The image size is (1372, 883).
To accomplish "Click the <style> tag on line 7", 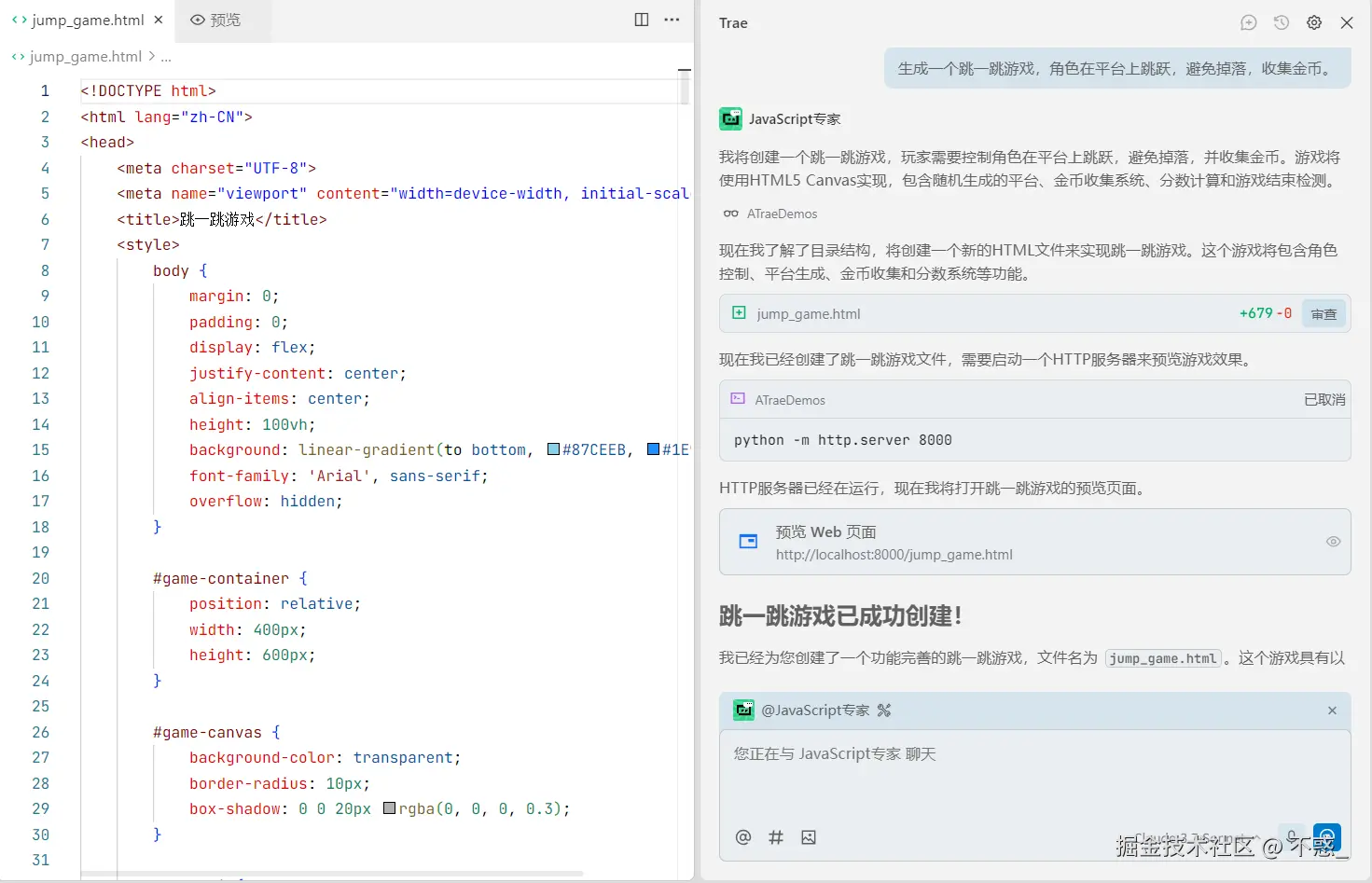I will [x=148, y=244].
